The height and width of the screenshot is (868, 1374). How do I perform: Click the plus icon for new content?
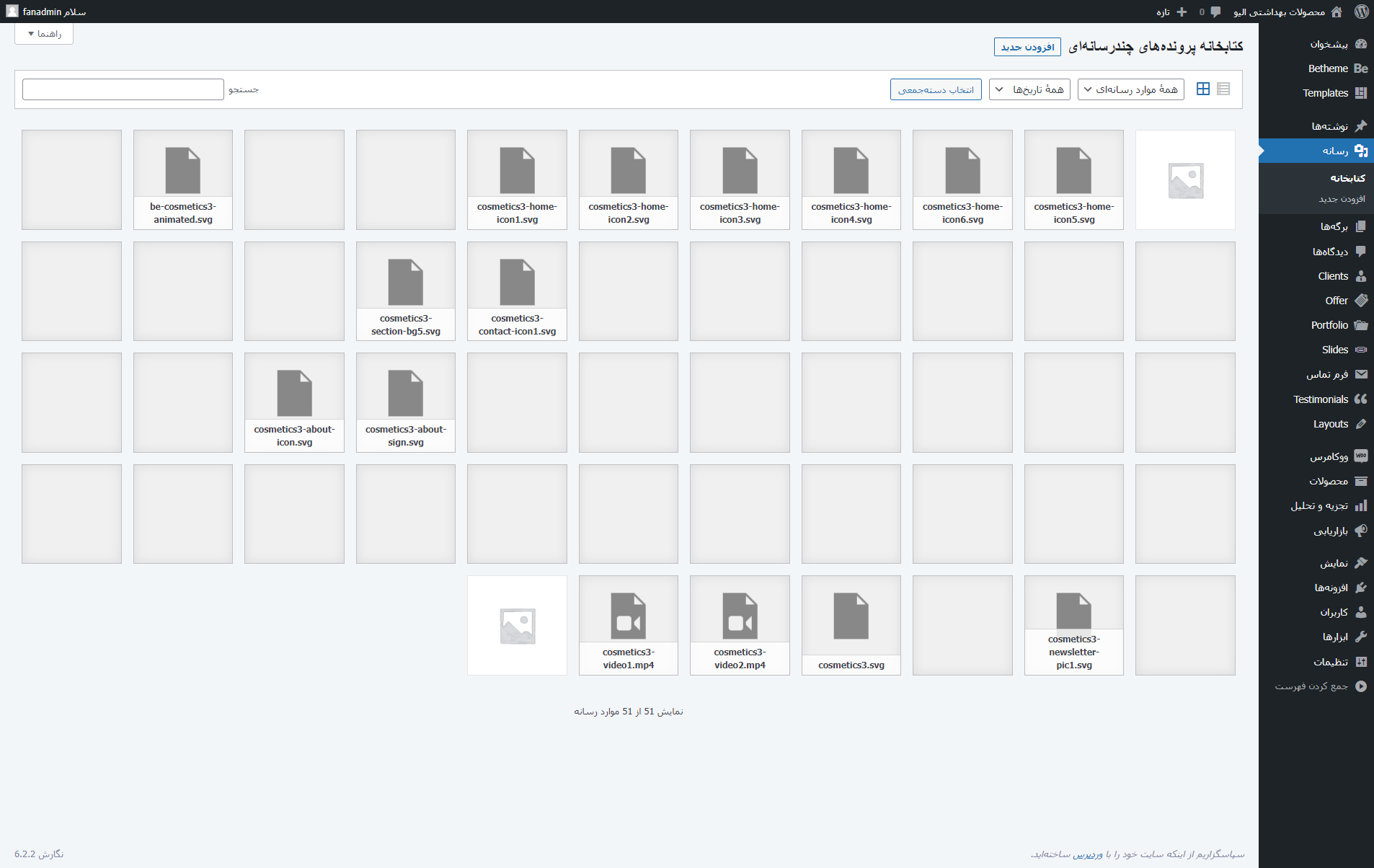(x=1182, y=12)
